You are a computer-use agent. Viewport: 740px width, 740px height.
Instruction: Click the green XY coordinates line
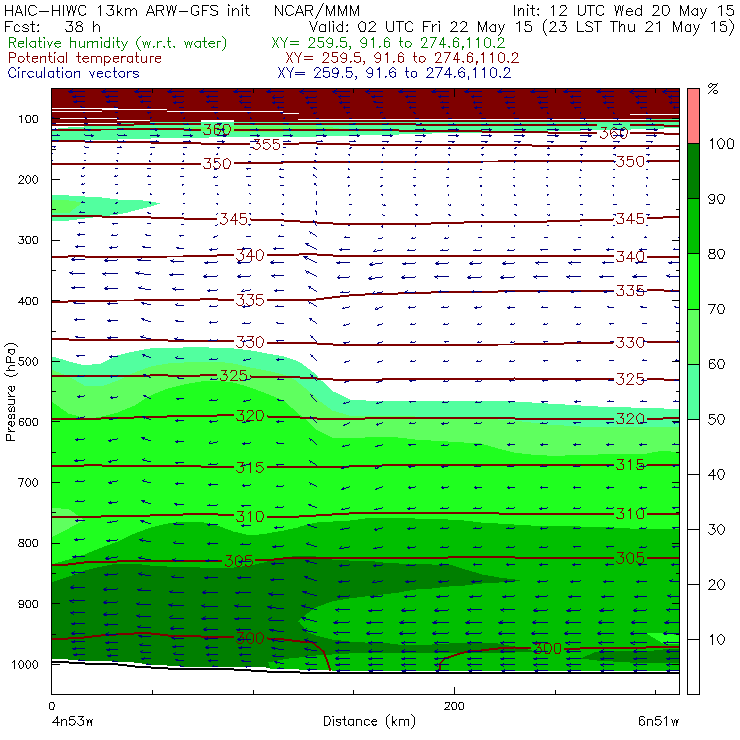click(x=388, y=43)
